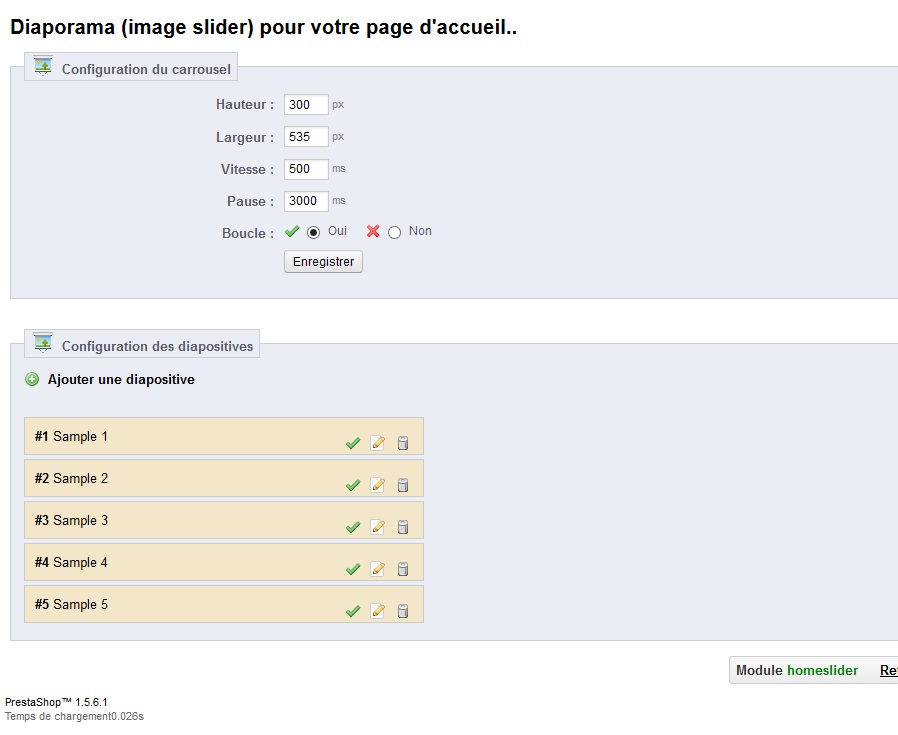Delete Sample 5 using its trash icon
Screen dimensions: 898x735
(403, 611)
